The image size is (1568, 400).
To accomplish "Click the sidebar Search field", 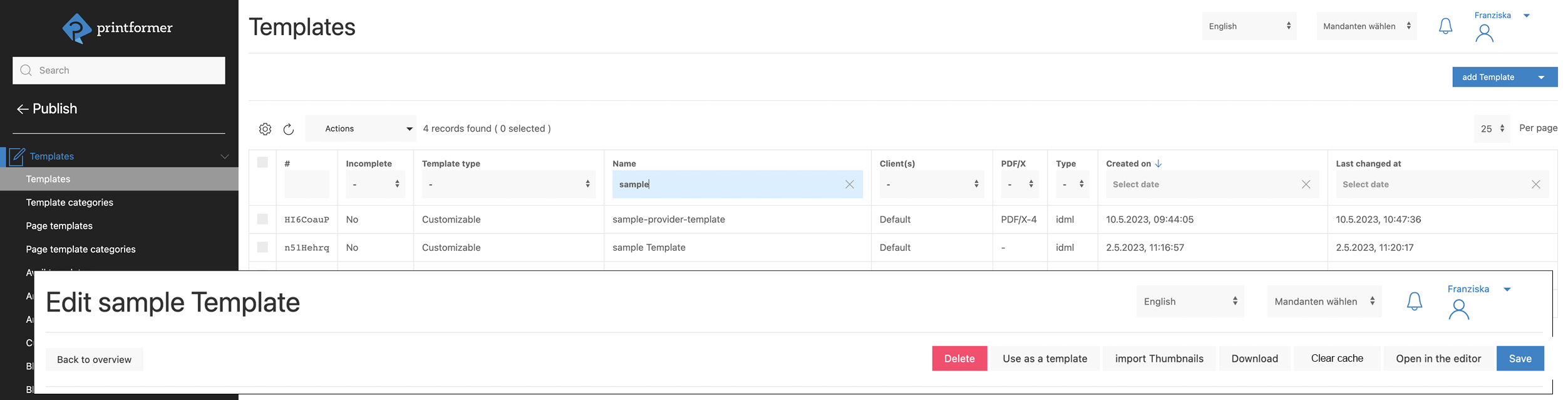I will click(x=119, y=70).
